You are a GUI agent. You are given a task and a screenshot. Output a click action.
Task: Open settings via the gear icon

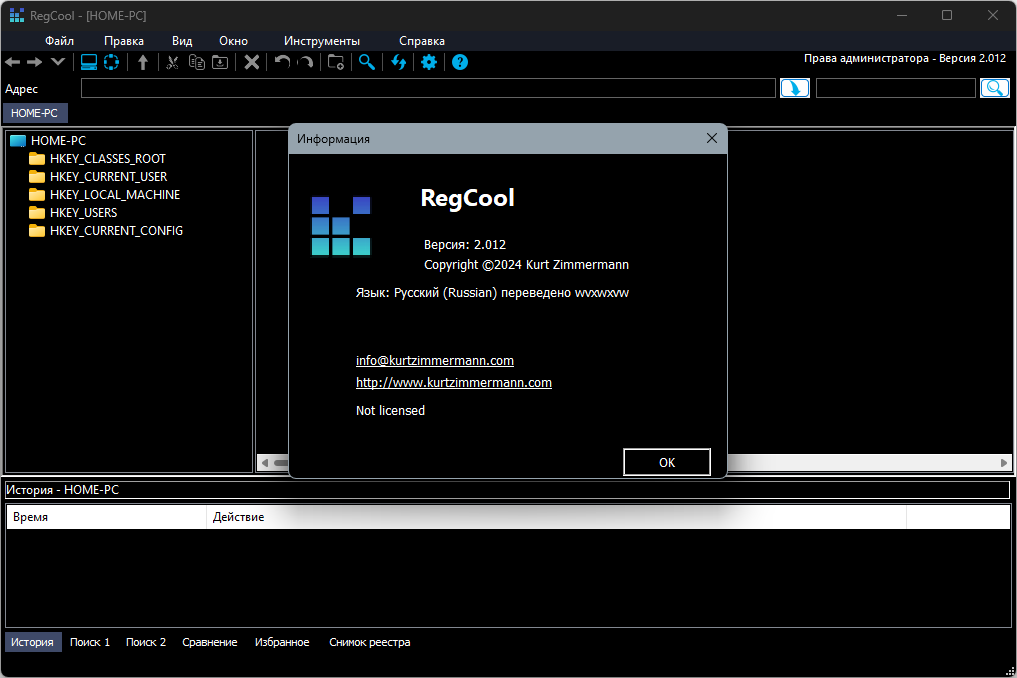point(429,62)
